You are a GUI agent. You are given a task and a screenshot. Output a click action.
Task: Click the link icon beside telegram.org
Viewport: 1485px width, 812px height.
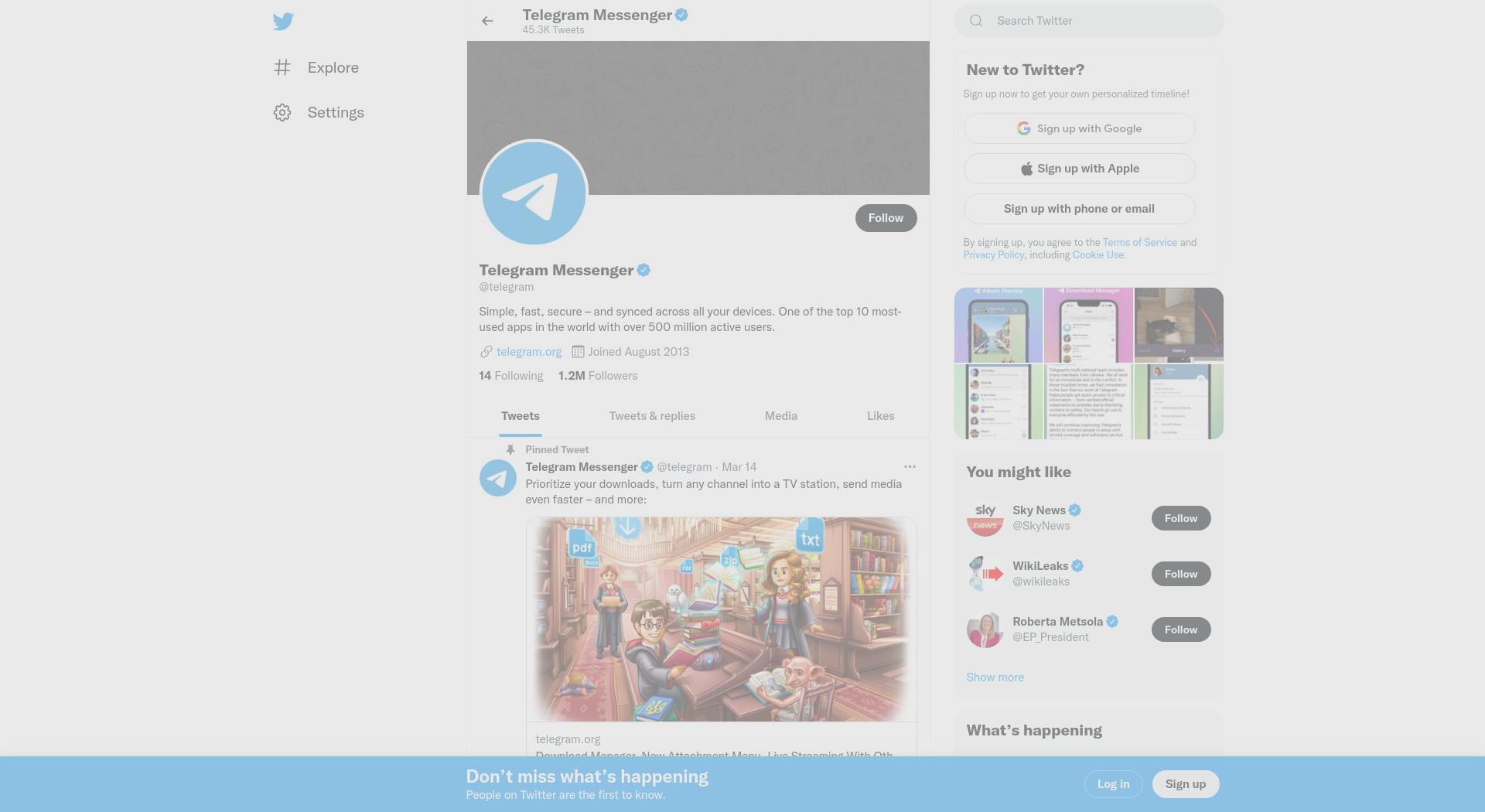tap(486, 352)
